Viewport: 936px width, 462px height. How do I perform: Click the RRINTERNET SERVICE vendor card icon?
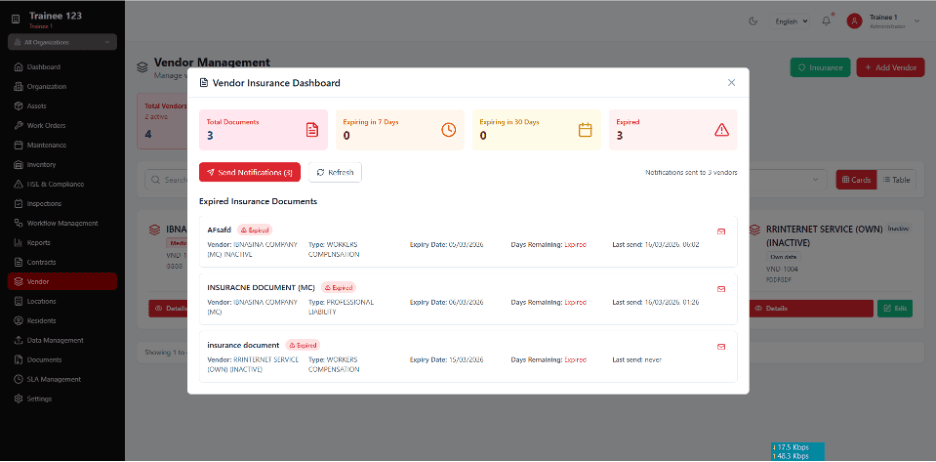tap(755, 229)
